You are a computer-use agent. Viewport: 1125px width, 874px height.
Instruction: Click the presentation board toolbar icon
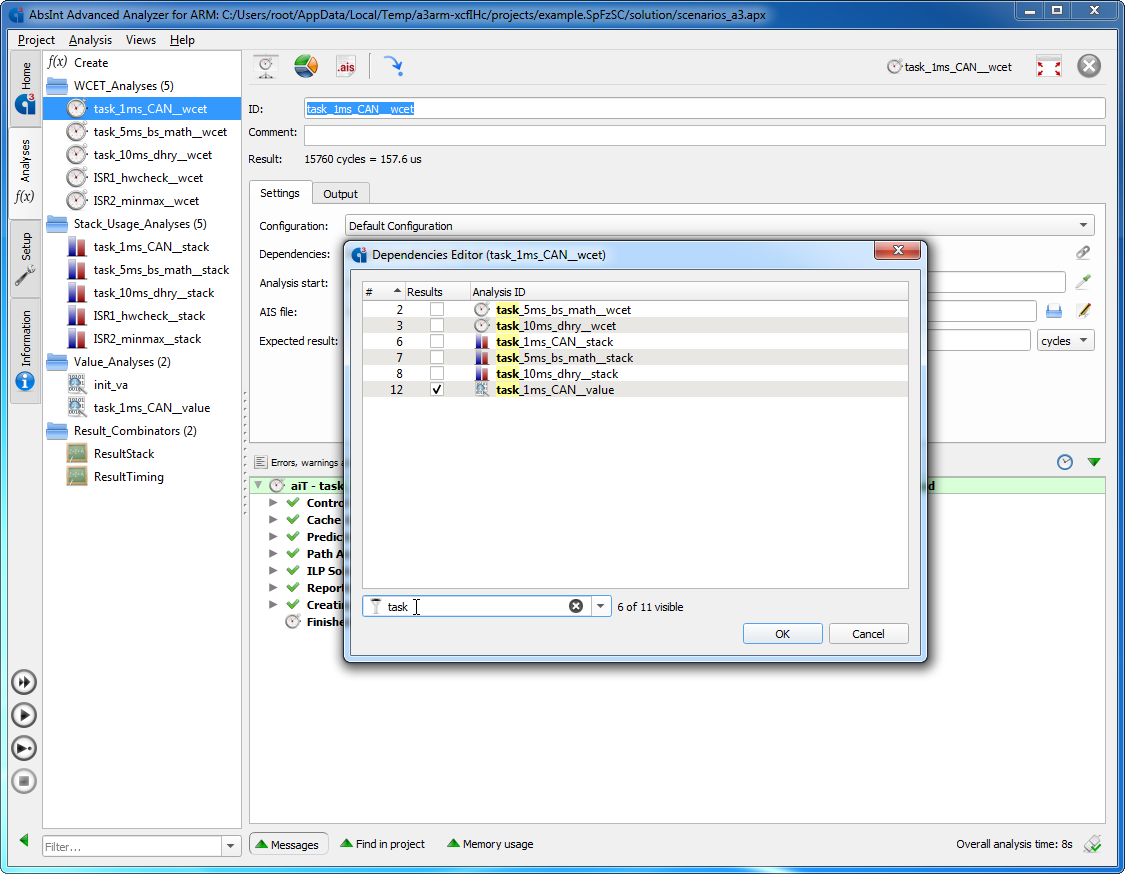click(x=266, y=67)
